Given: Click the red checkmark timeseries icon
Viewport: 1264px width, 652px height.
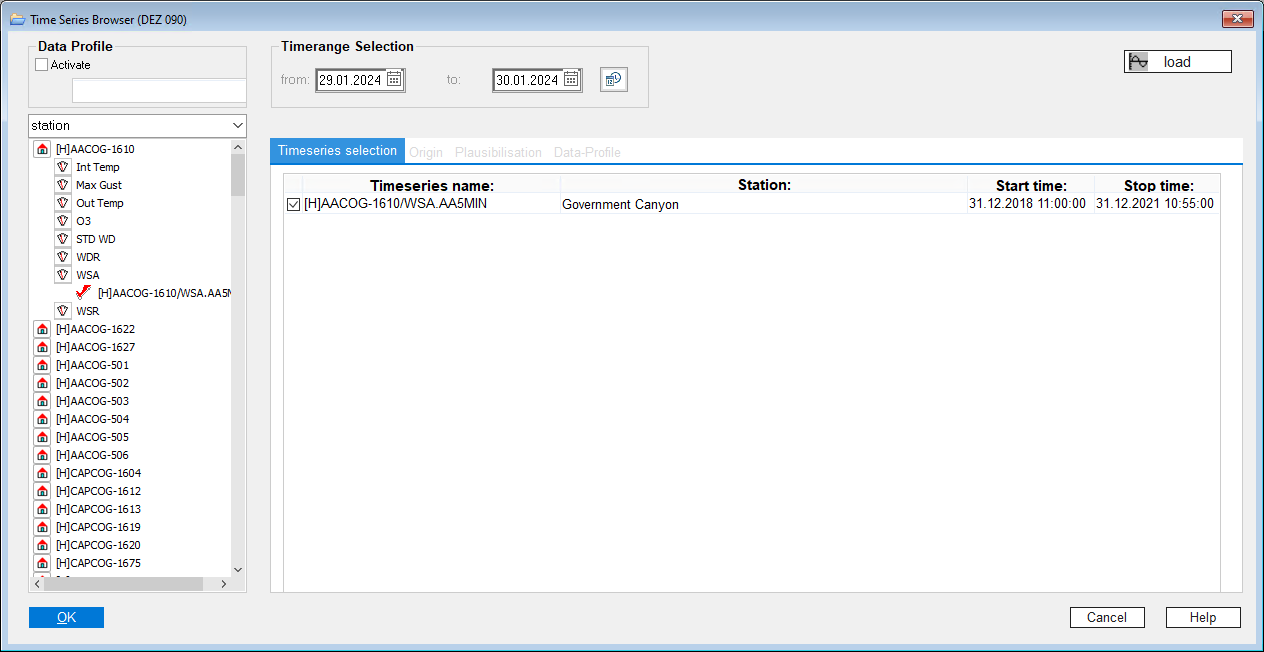Looking at the screenshot, I should pyautogui.click(x=83, y=293).
